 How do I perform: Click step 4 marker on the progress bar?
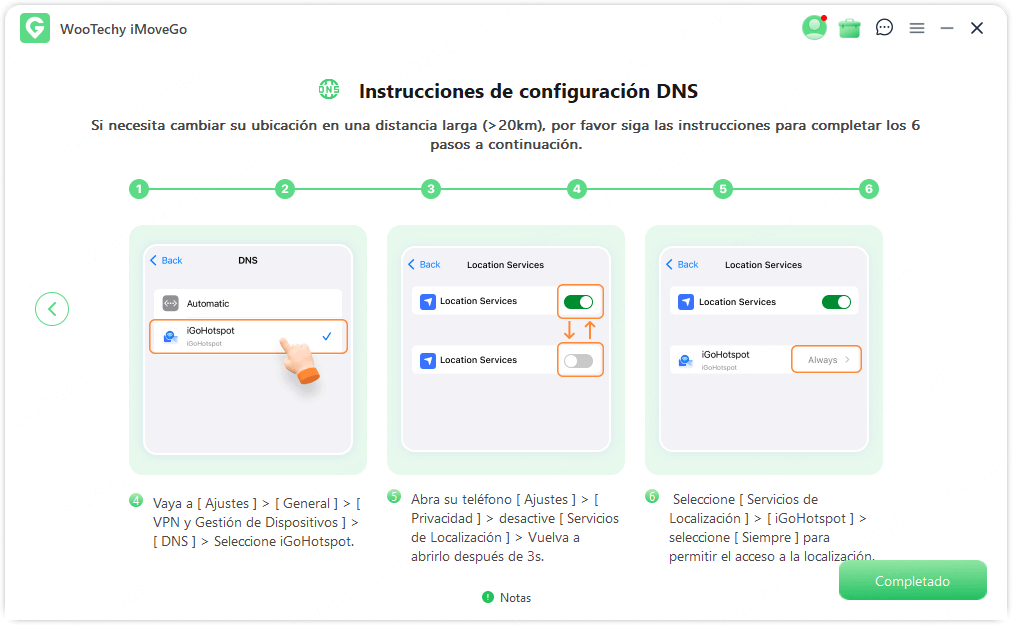click(x=577, y=188)
